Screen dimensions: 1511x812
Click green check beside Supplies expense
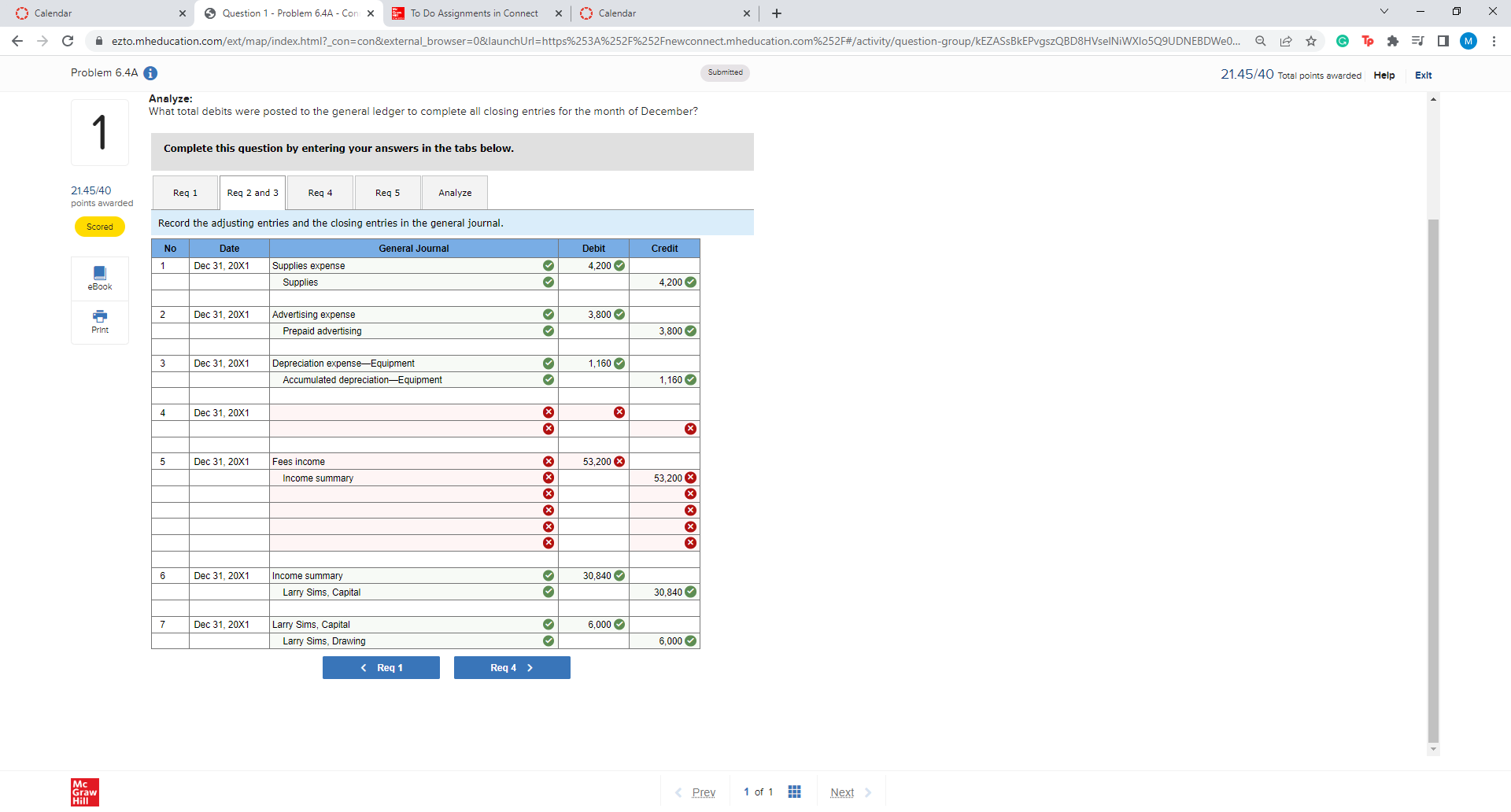(x=549, y=266)
